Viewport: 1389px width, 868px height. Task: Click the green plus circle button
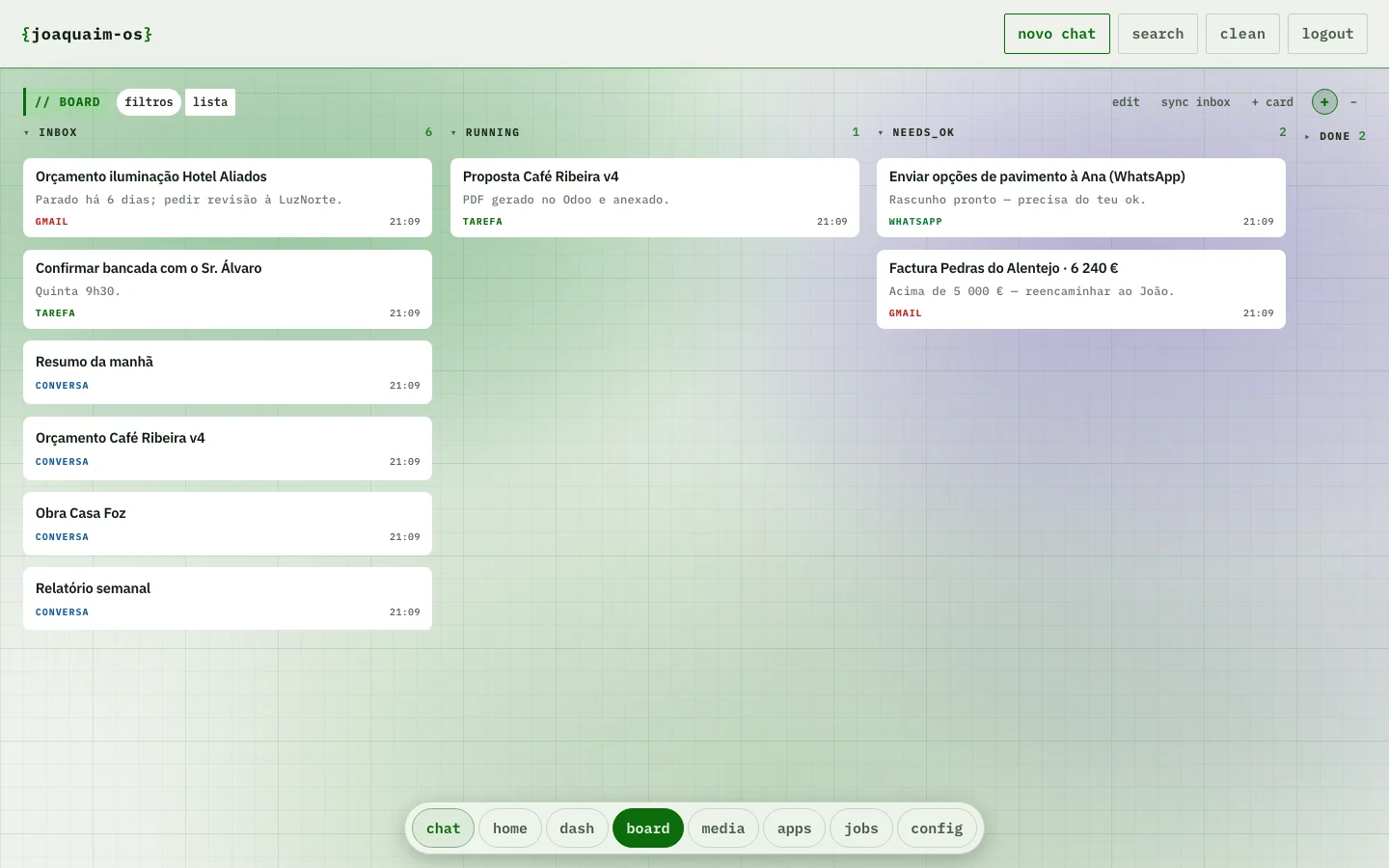pyautogui.click(x=1324, y=102)
